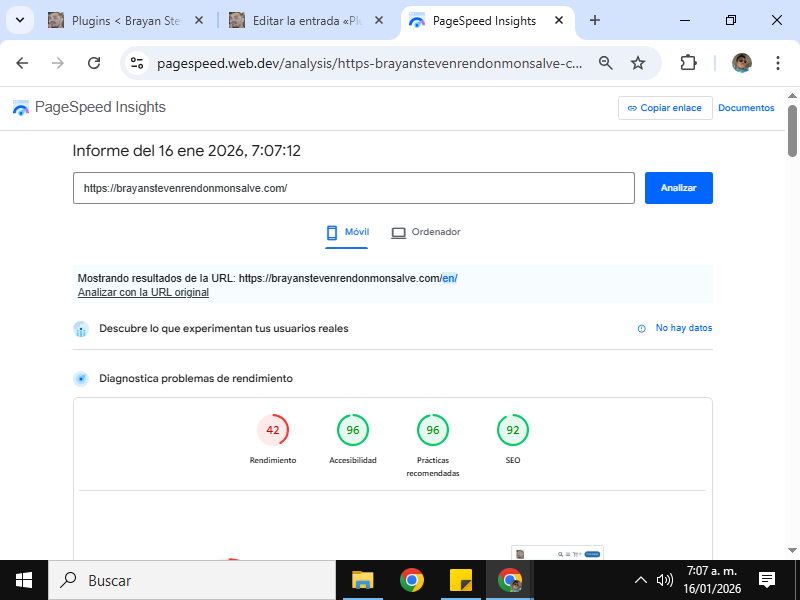Switch to the Ordenador tab
This screenshot has height=600, width=800.
426,232
